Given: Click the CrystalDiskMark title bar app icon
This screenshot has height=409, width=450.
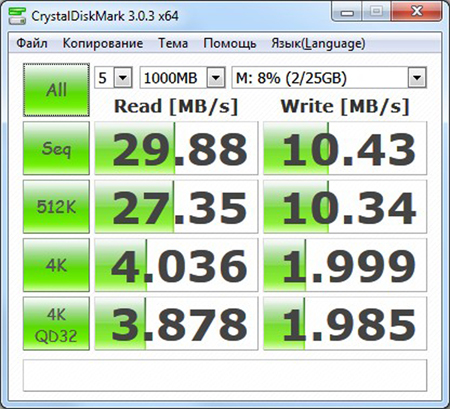Looking at the screenshot, I should (17, 15).
